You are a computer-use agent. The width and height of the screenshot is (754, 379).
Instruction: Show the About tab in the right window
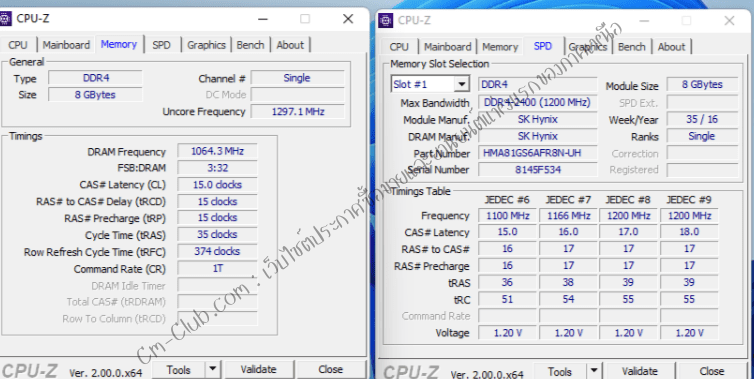click(671, 47)
